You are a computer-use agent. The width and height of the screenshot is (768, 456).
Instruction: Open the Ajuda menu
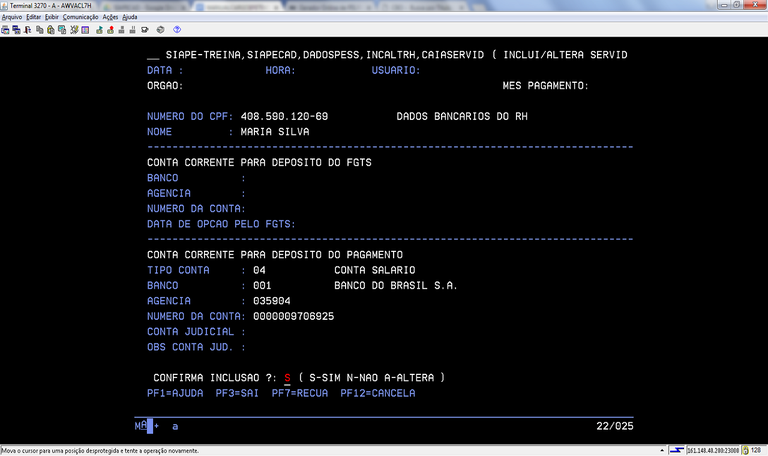(x=130, y=17)
